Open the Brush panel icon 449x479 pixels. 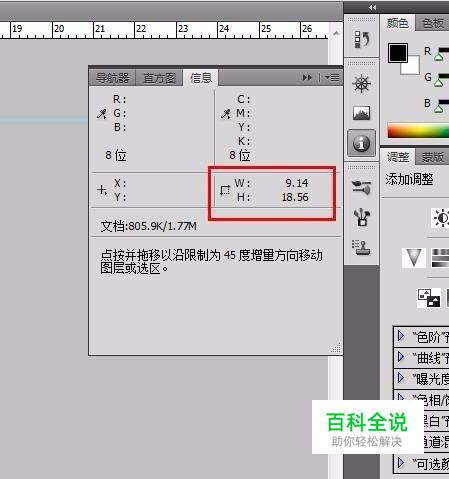tap(362, 188)
